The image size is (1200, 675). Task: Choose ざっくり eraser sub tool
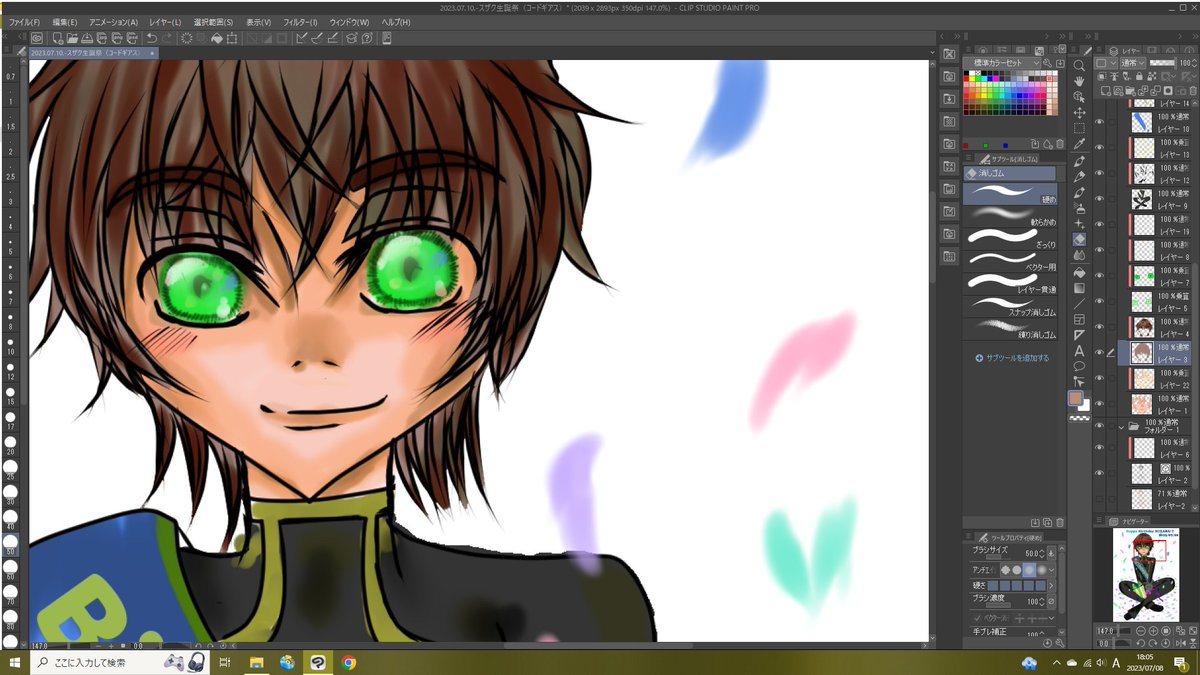(1010, 238)
